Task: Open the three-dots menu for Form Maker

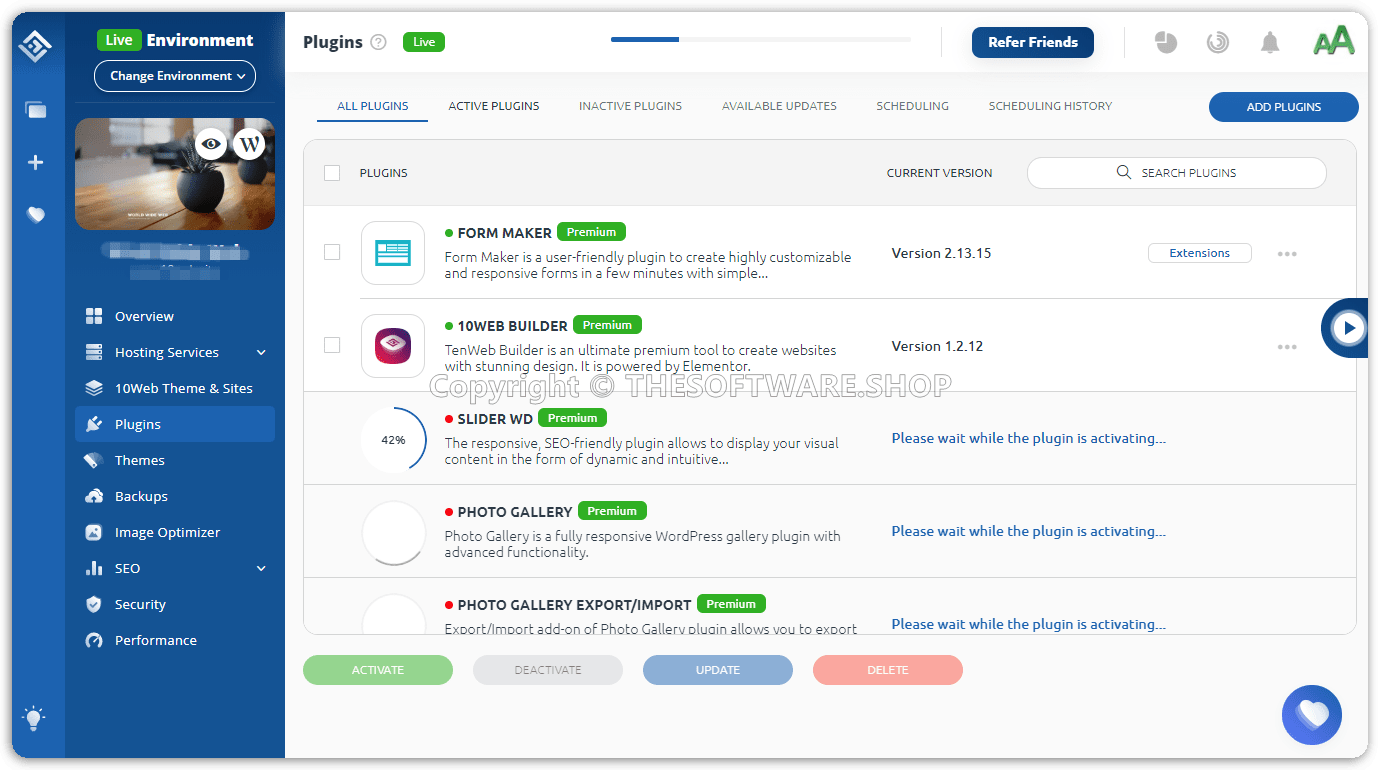Action: [x=1287, y=254]
